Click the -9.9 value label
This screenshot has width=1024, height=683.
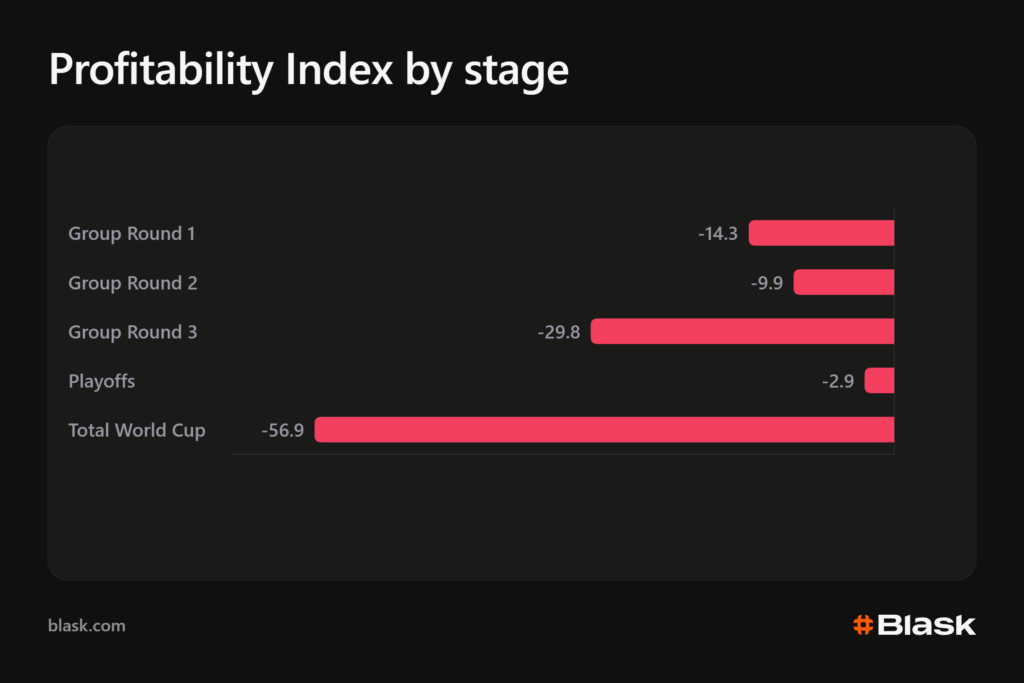tap(767, 283)
